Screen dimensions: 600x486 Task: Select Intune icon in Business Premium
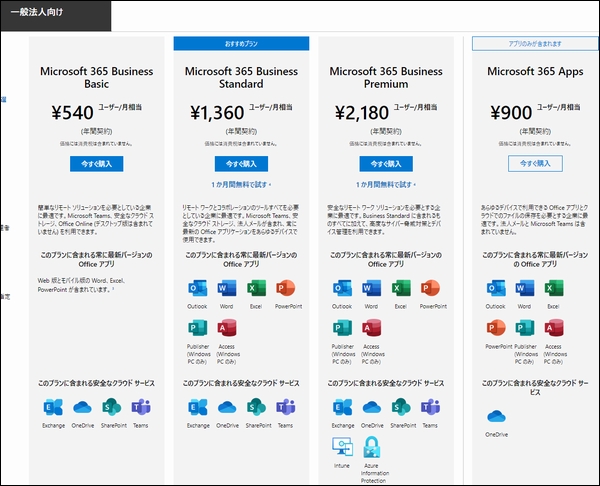(342, 447)
